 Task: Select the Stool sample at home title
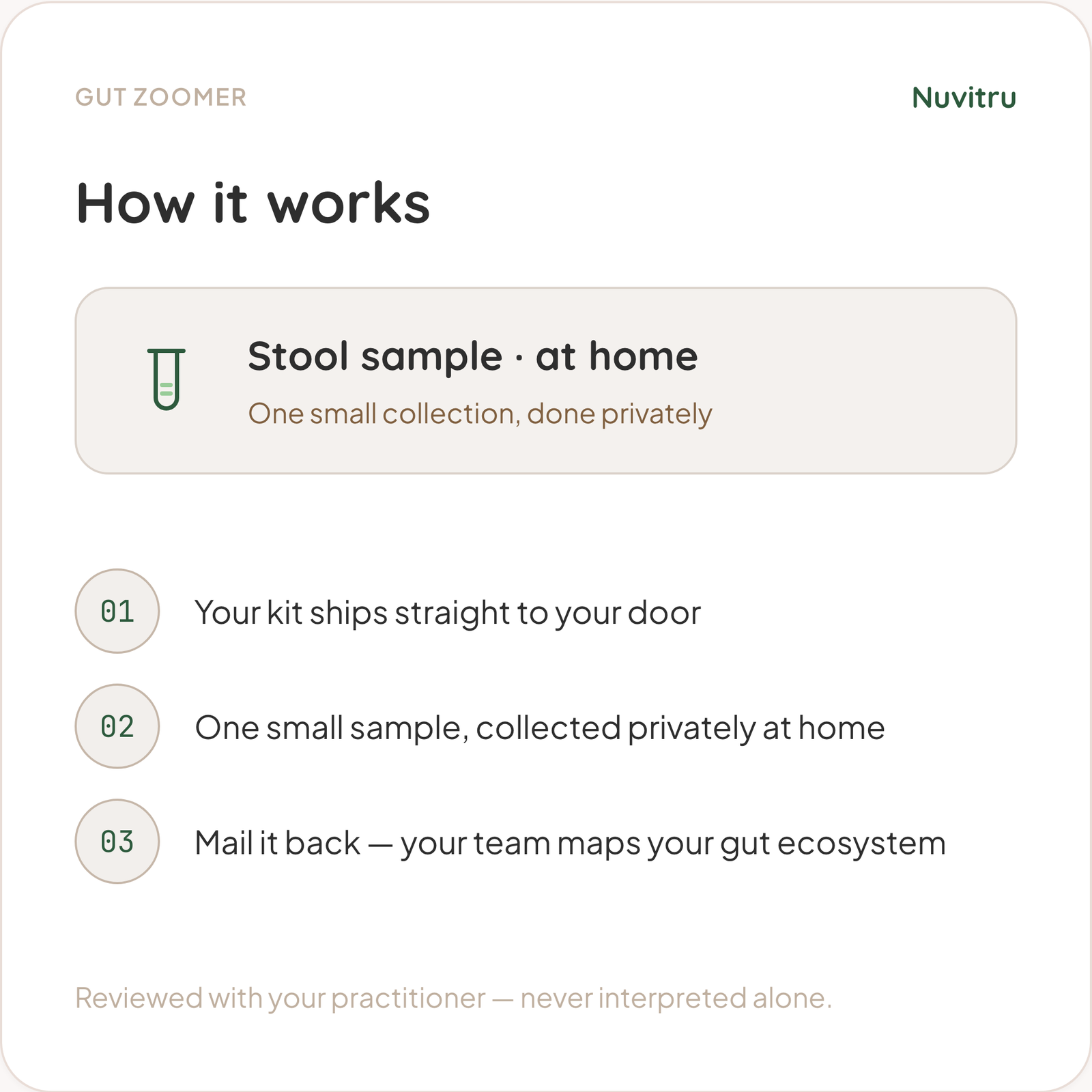click(472, 356)
